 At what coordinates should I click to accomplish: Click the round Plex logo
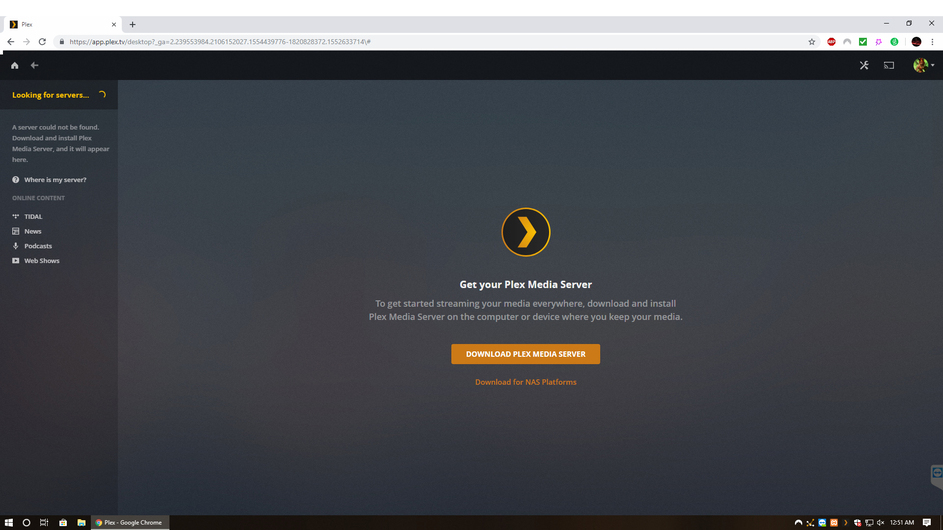526,232
